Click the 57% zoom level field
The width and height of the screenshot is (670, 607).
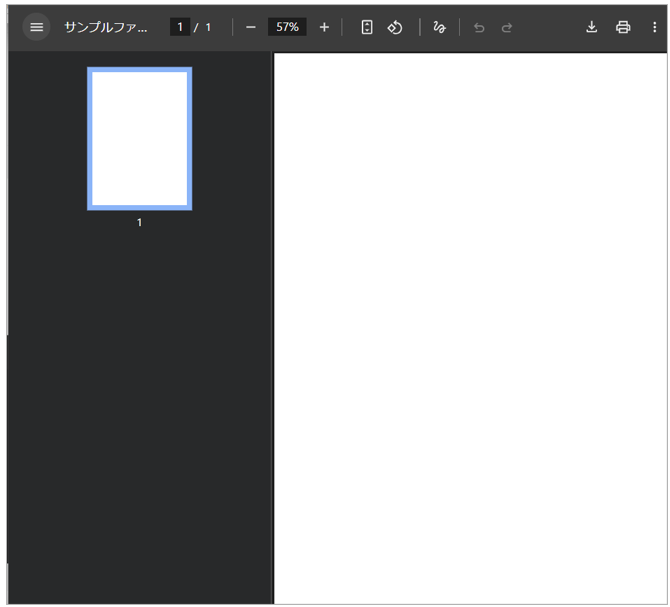coord(287,27)
